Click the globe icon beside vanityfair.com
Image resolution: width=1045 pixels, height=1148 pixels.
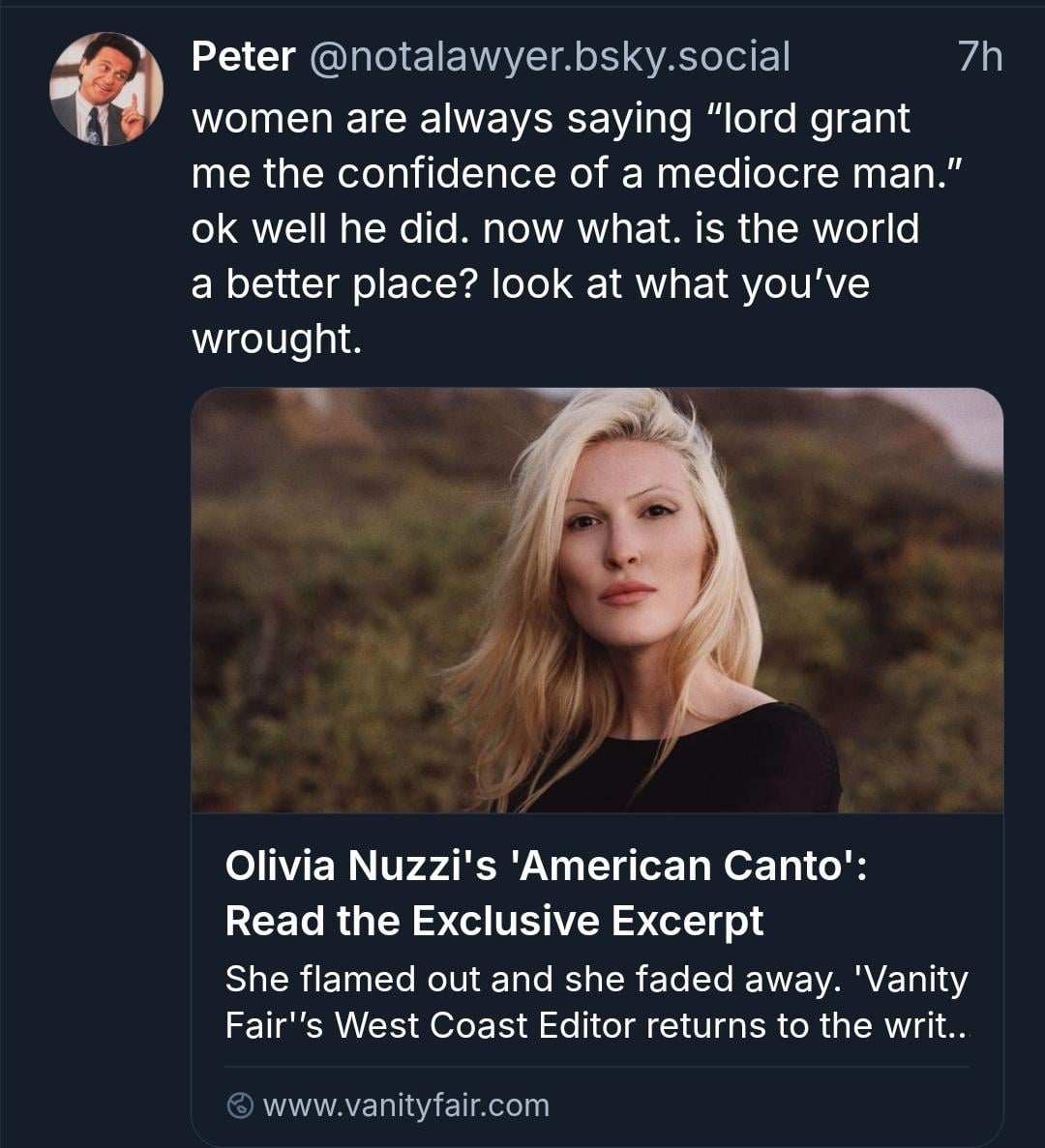coord(240,1105)
